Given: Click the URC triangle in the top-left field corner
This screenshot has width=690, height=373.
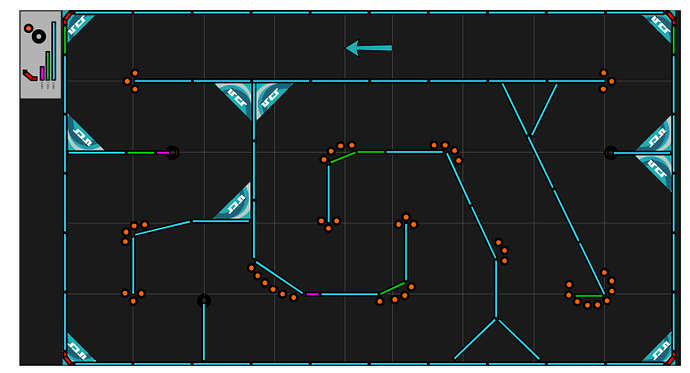Looking at the screenshot, I should point(77,26).
